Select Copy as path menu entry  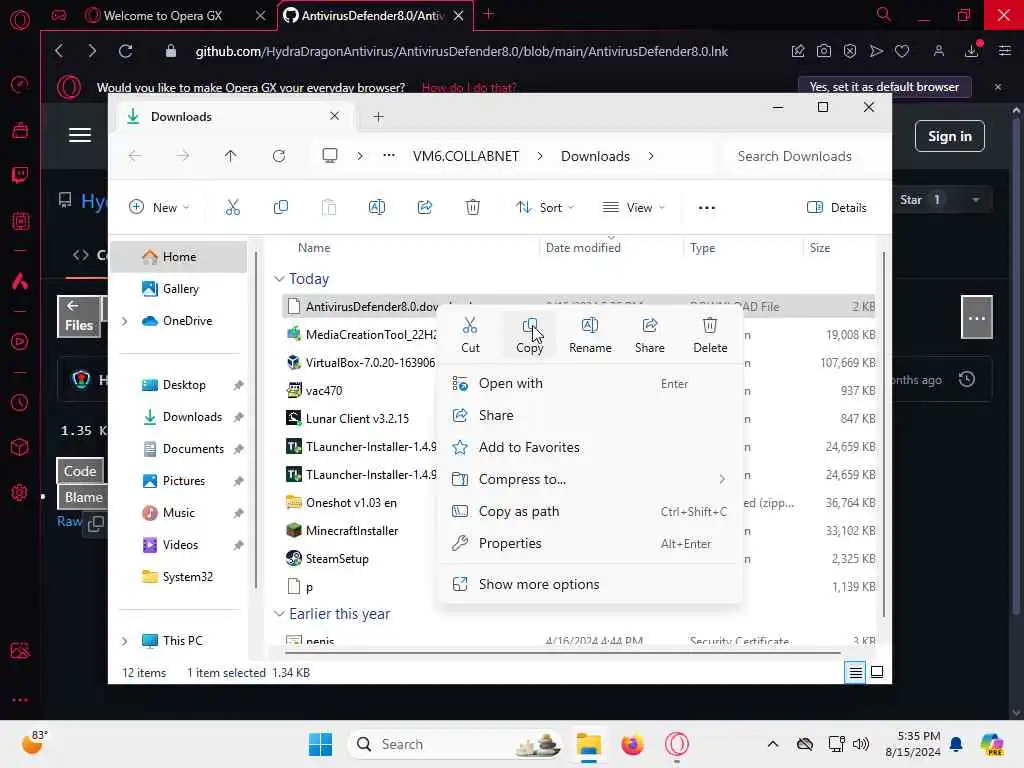pos(589,511)
